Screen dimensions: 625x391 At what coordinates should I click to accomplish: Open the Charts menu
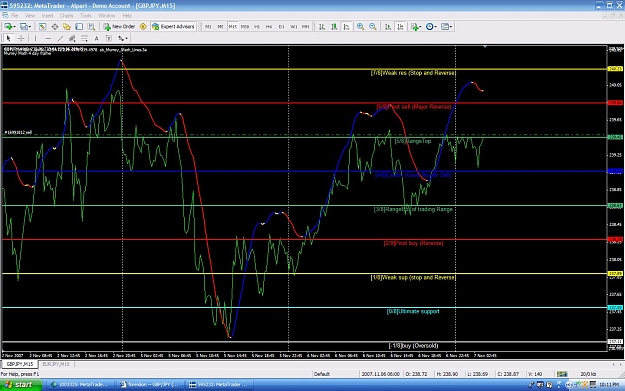[x=66, y=16]
